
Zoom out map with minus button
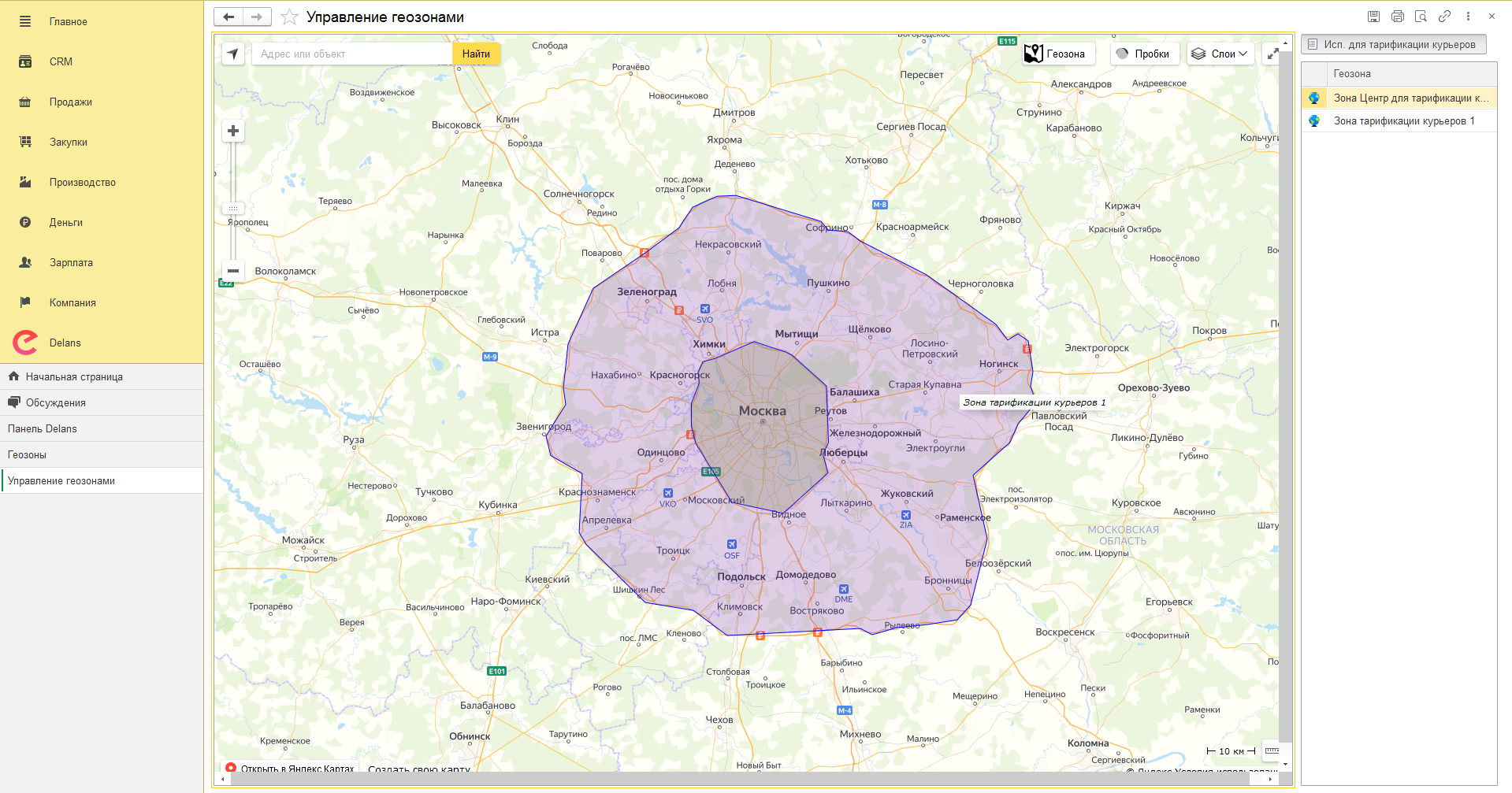pyautogui.click(x=233, y=271)
